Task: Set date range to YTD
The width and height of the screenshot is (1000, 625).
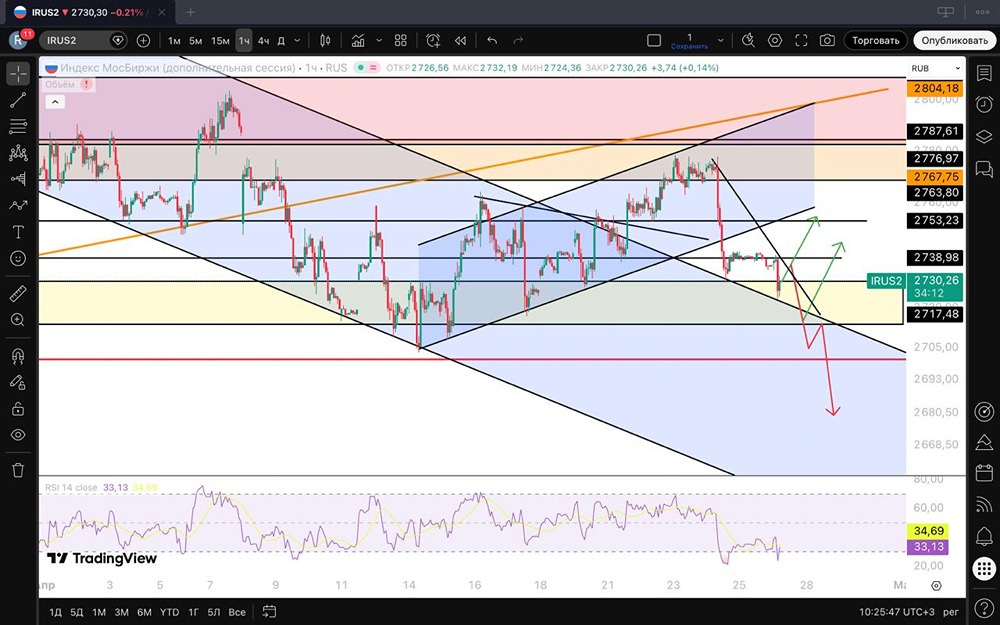Action: [169, 612]
